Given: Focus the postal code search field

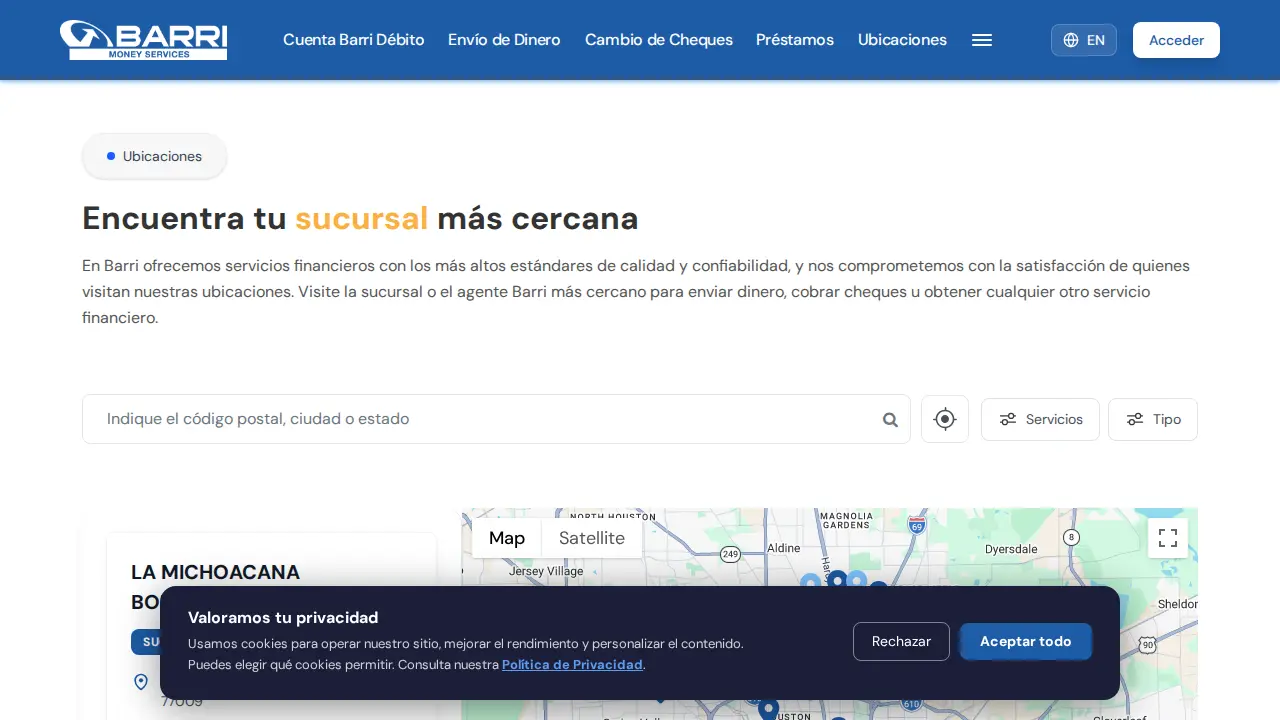Looking at the screenshot, I should coord(496,419).
